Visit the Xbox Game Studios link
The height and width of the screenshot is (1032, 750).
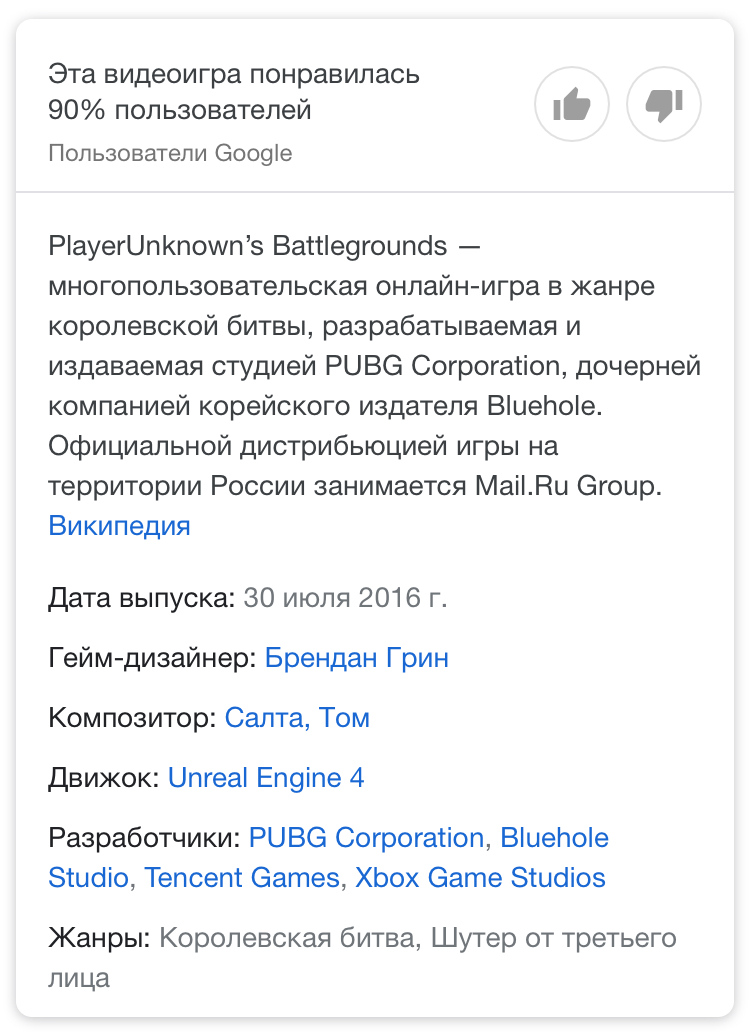(480, 878)
